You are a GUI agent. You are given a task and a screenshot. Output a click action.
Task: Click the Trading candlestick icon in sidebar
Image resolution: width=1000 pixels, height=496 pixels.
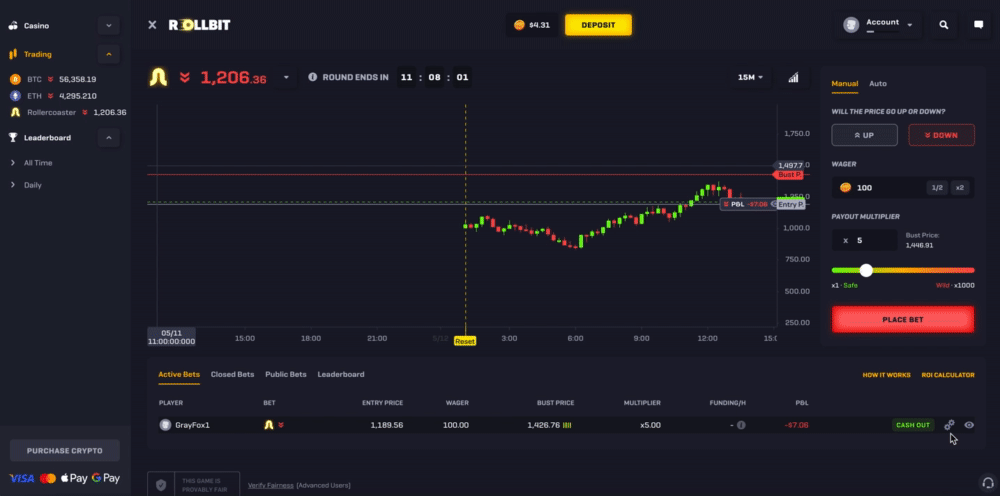(13, 54)
